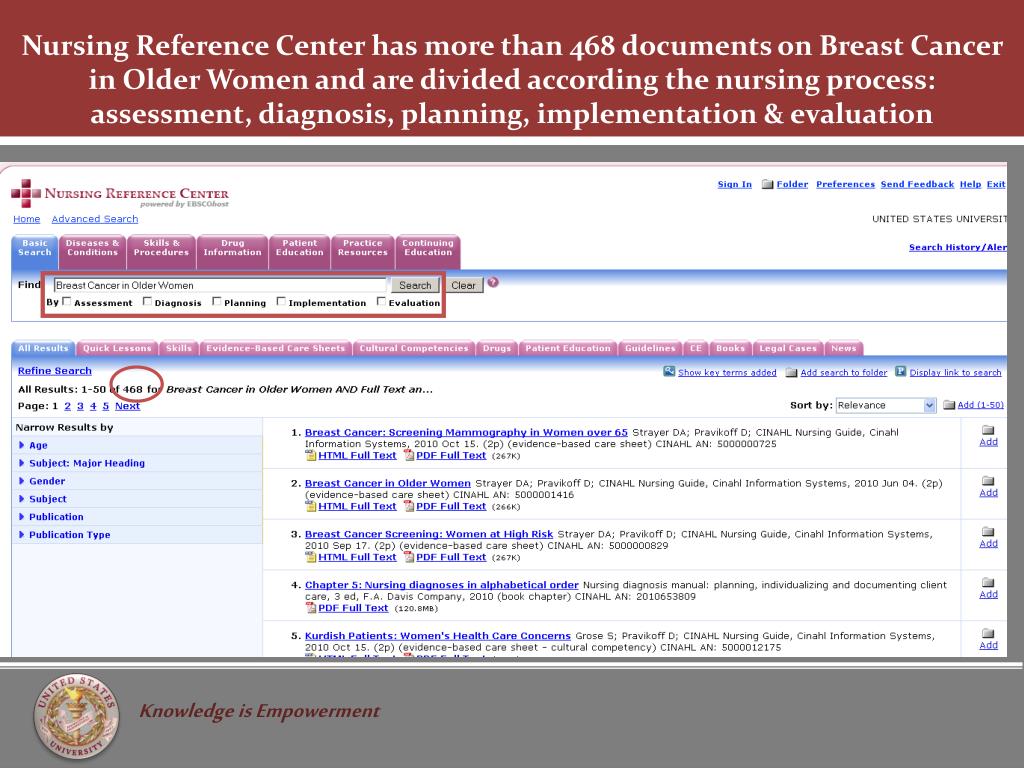Check the Planning checkbox
The height and width of the screenshot is (768, 1024).
click(x=217, y=301)
